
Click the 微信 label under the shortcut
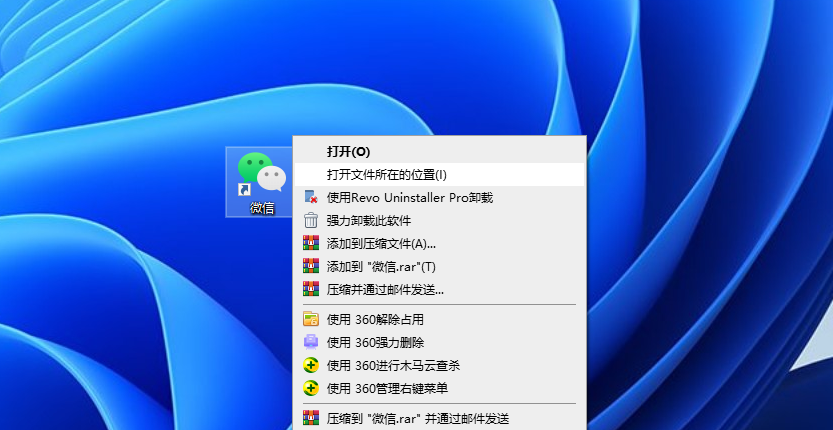(x=262, y=208)
